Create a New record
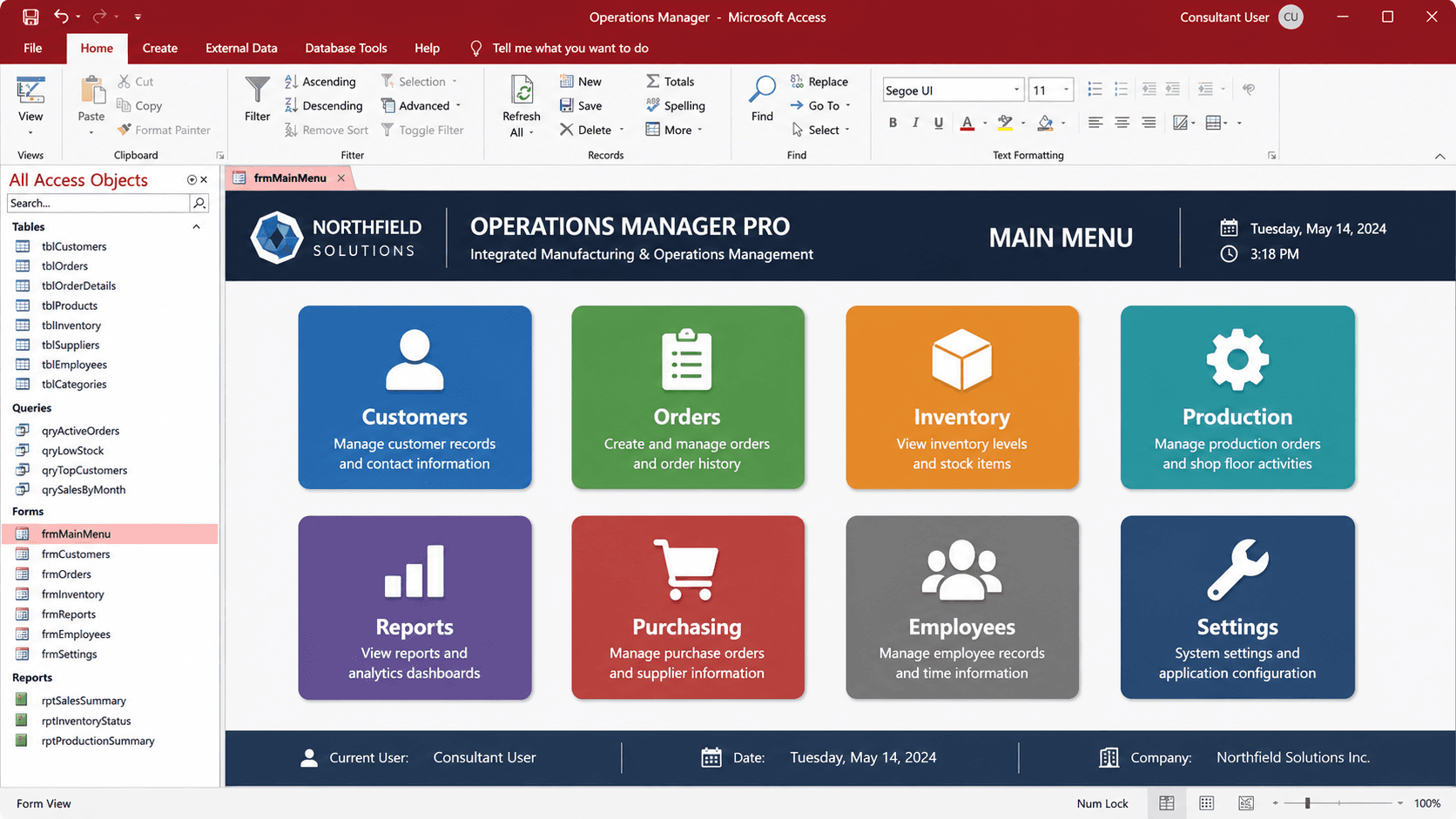The image size is (1456, 819). click(x=580, y=81)
